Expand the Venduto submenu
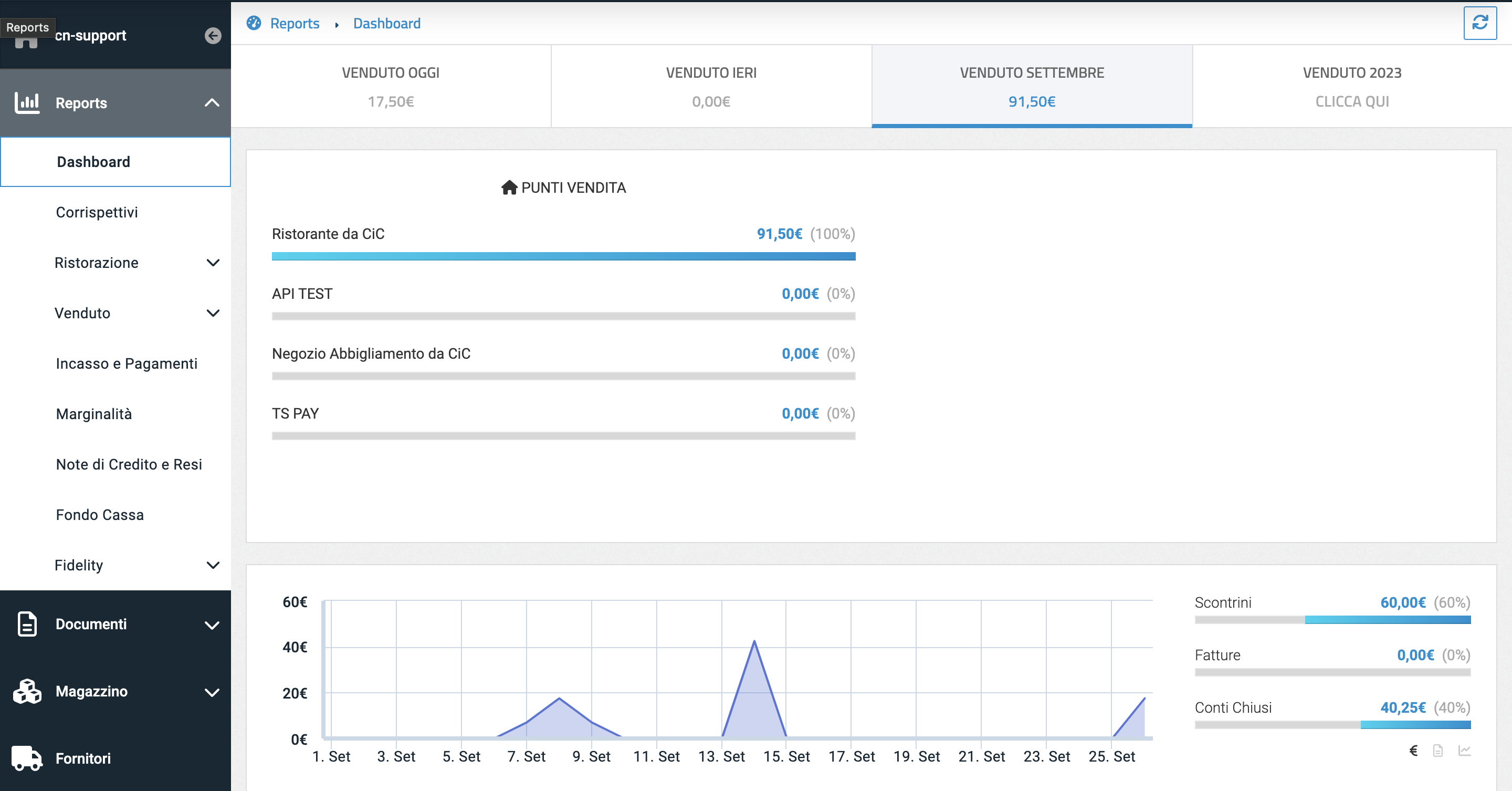 tap(213, 313)
